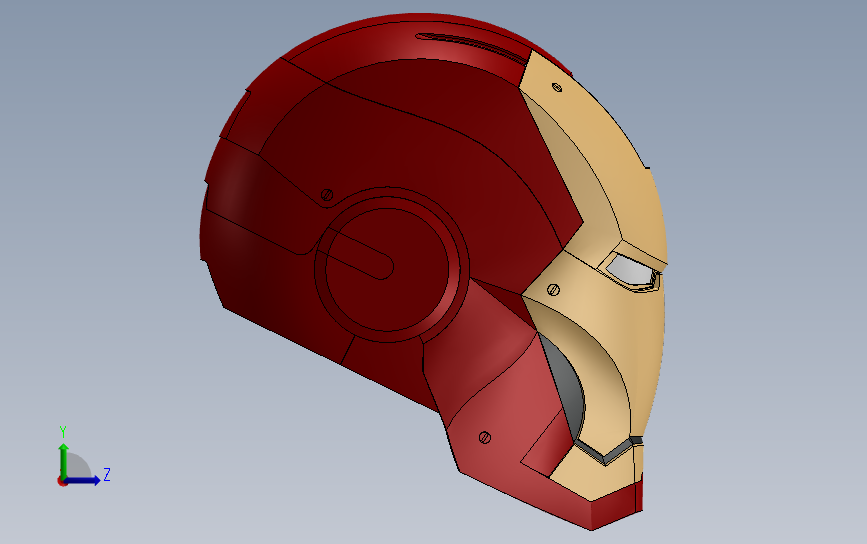This screenshot has height=544, width=867.
Task: Select the screw on the gold forehead plate
Action: 557,87
